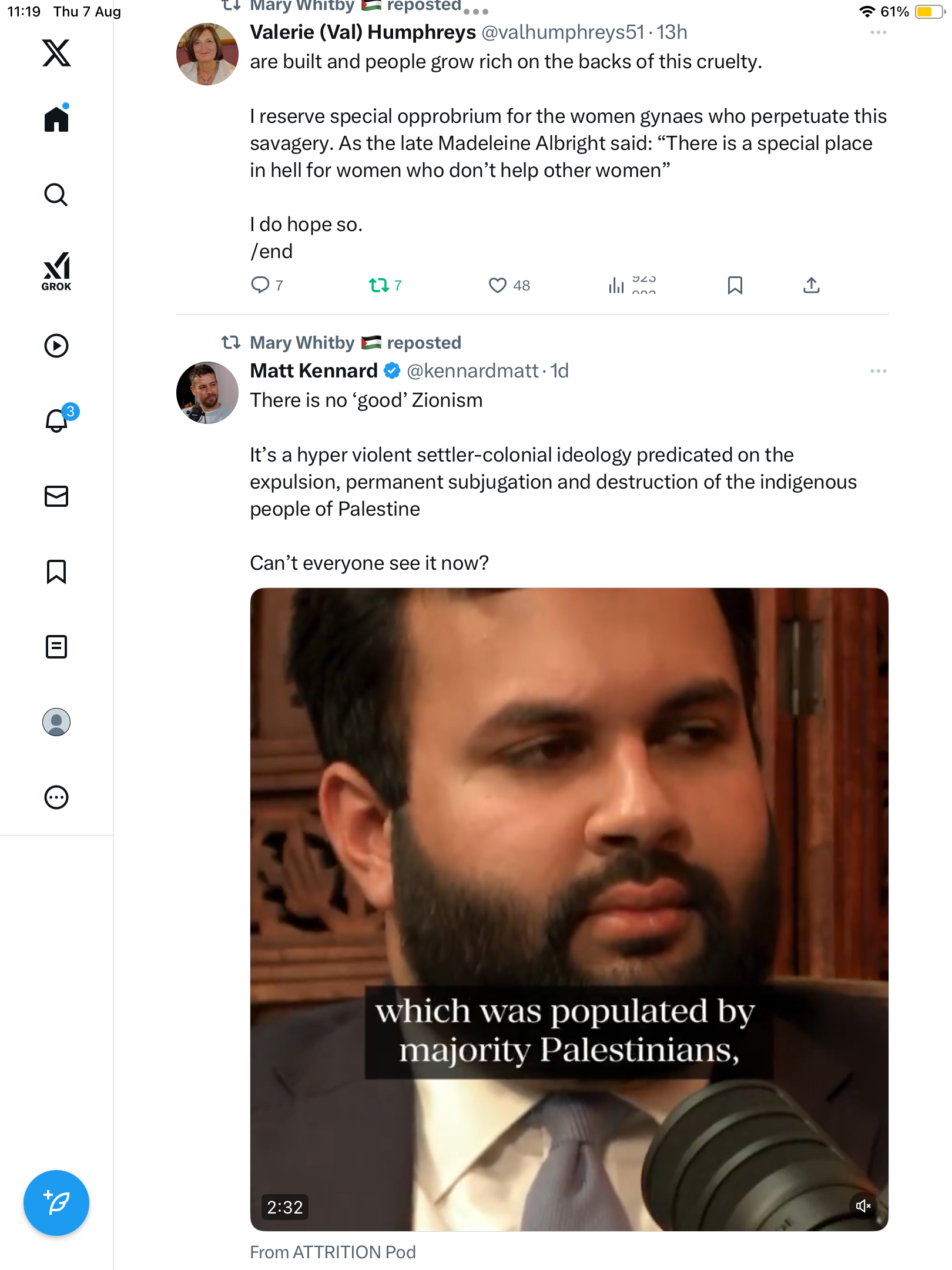Open the Lists icon in sidebar

(56, 647)
